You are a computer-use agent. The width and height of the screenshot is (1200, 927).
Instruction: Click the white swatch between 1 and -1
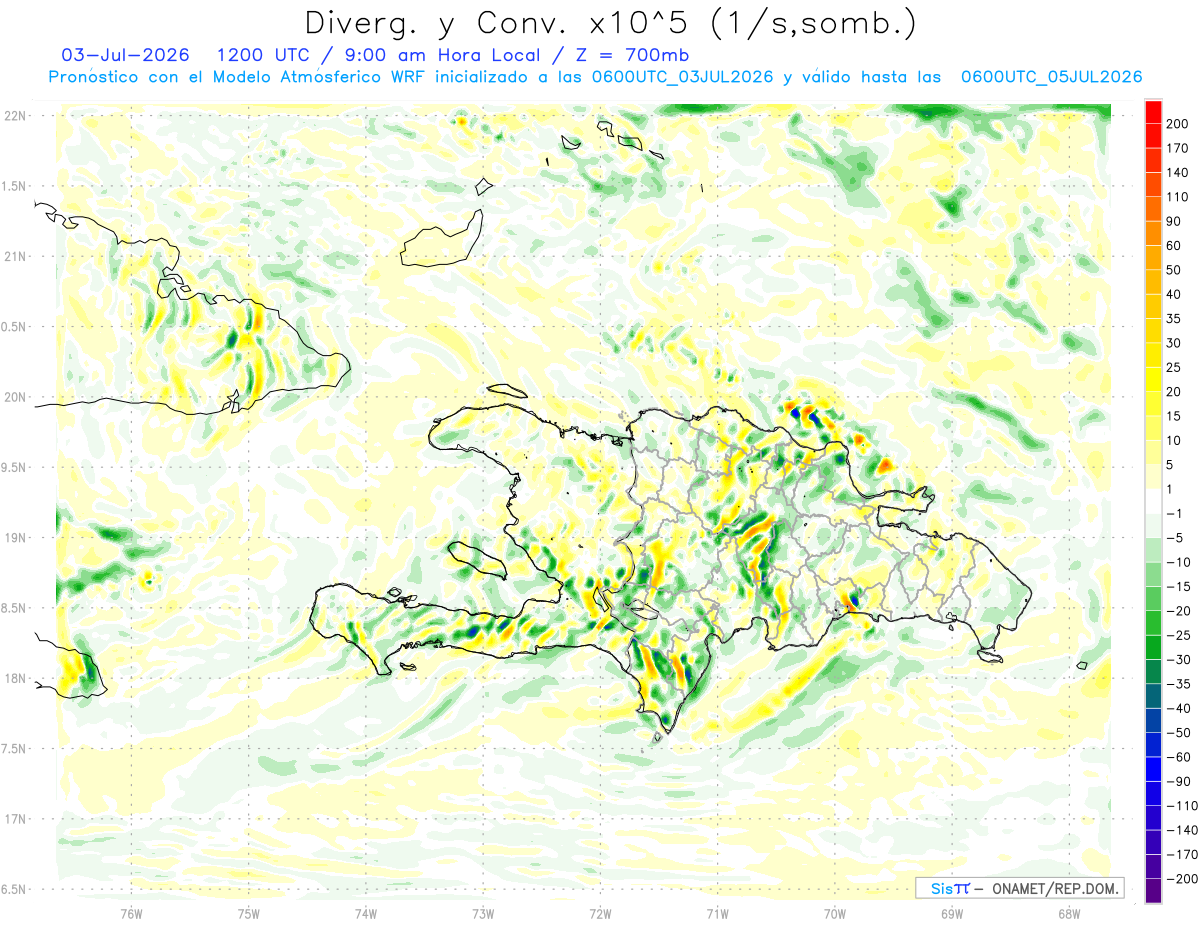[1153, 501]
